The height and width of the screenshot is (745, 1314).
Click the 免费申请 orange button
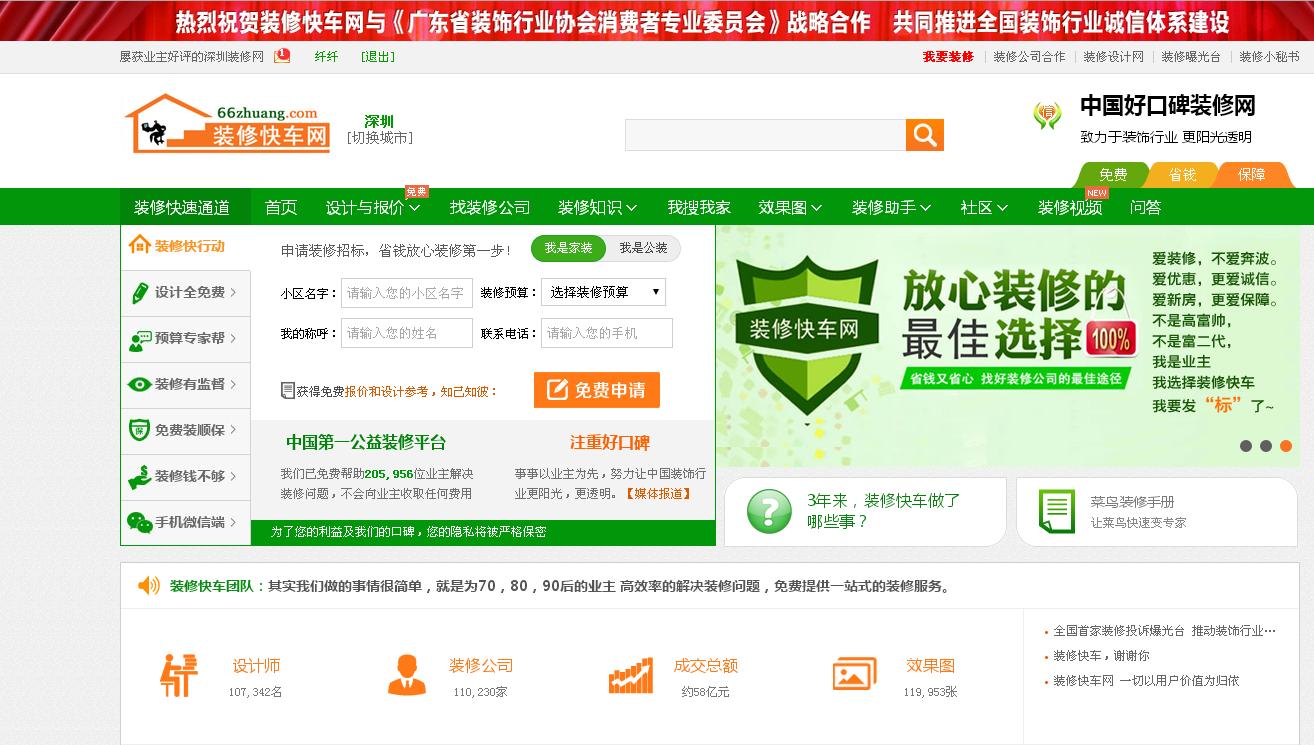tap(597, 388)
